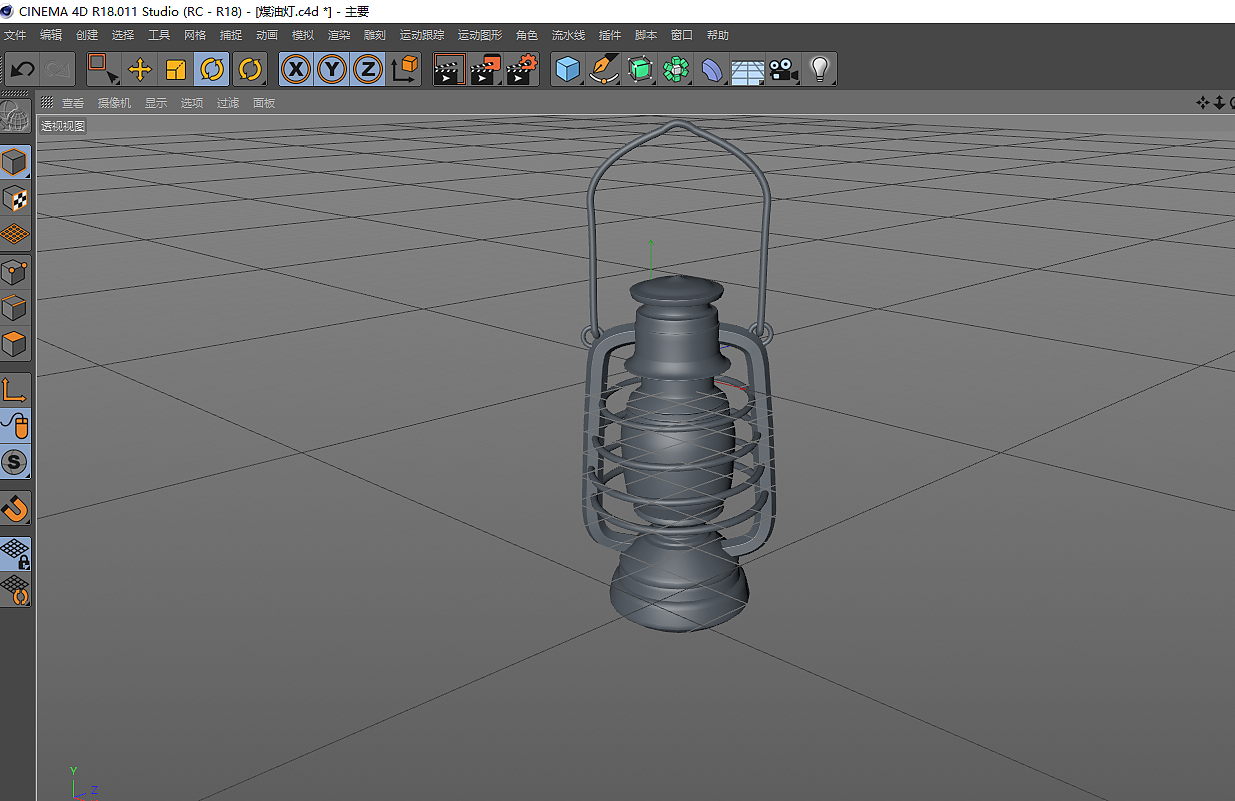This screenshot has width=1235, height=801.
Task: Toggle Y axis lock
Action: tap(332, 69)
